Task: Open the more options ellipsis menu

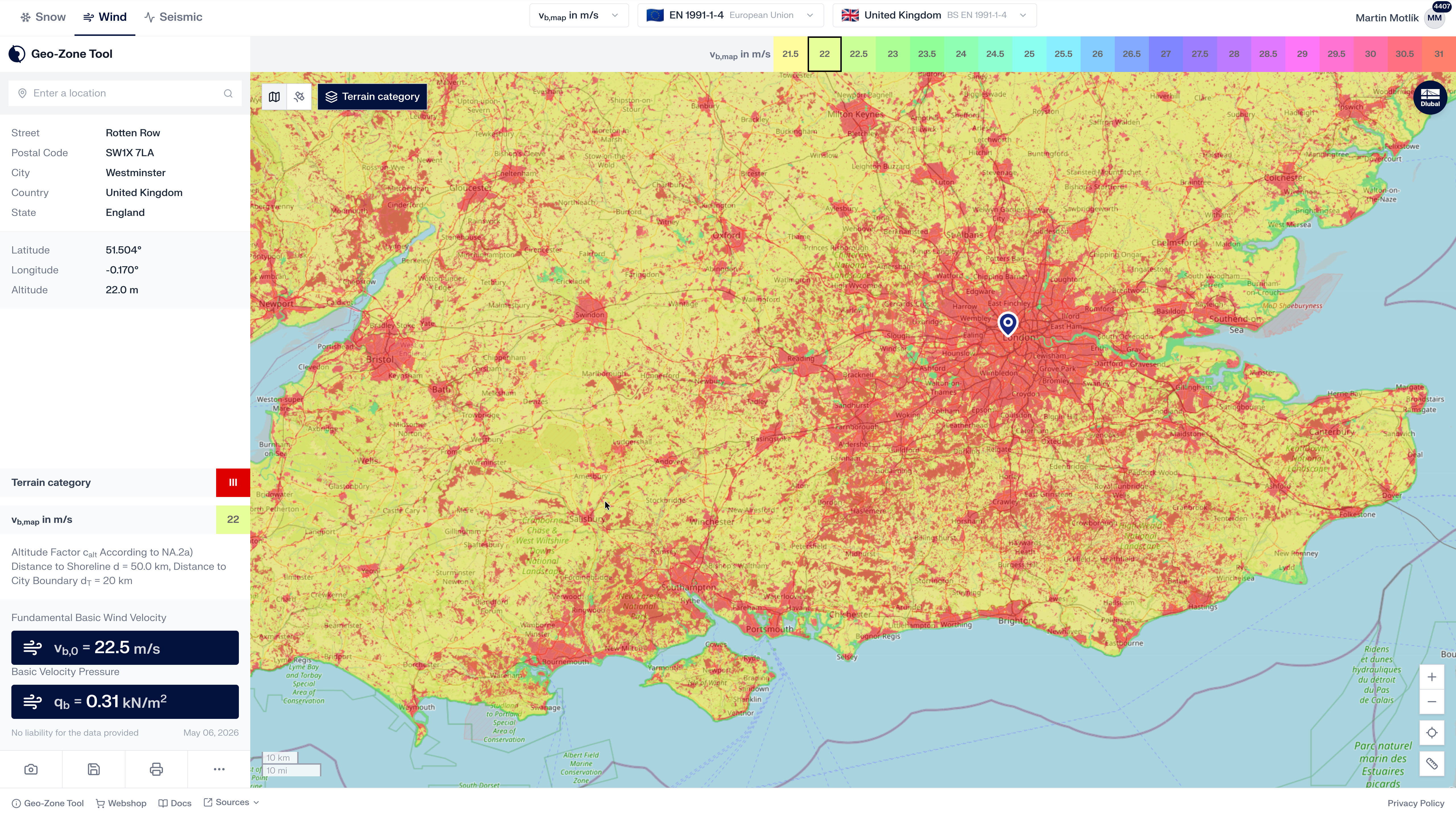Action: [219, 769]
